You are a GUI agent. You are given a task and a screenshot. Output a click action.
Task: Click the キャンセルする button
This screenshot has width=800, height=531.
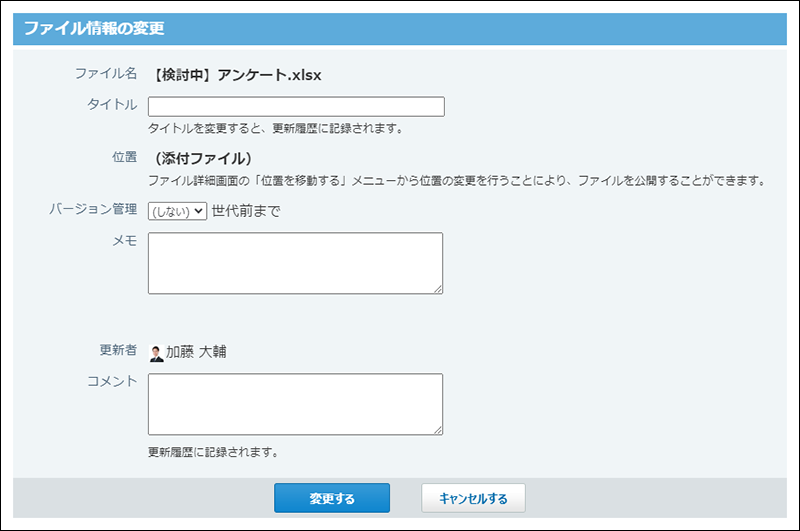[473, 498]
